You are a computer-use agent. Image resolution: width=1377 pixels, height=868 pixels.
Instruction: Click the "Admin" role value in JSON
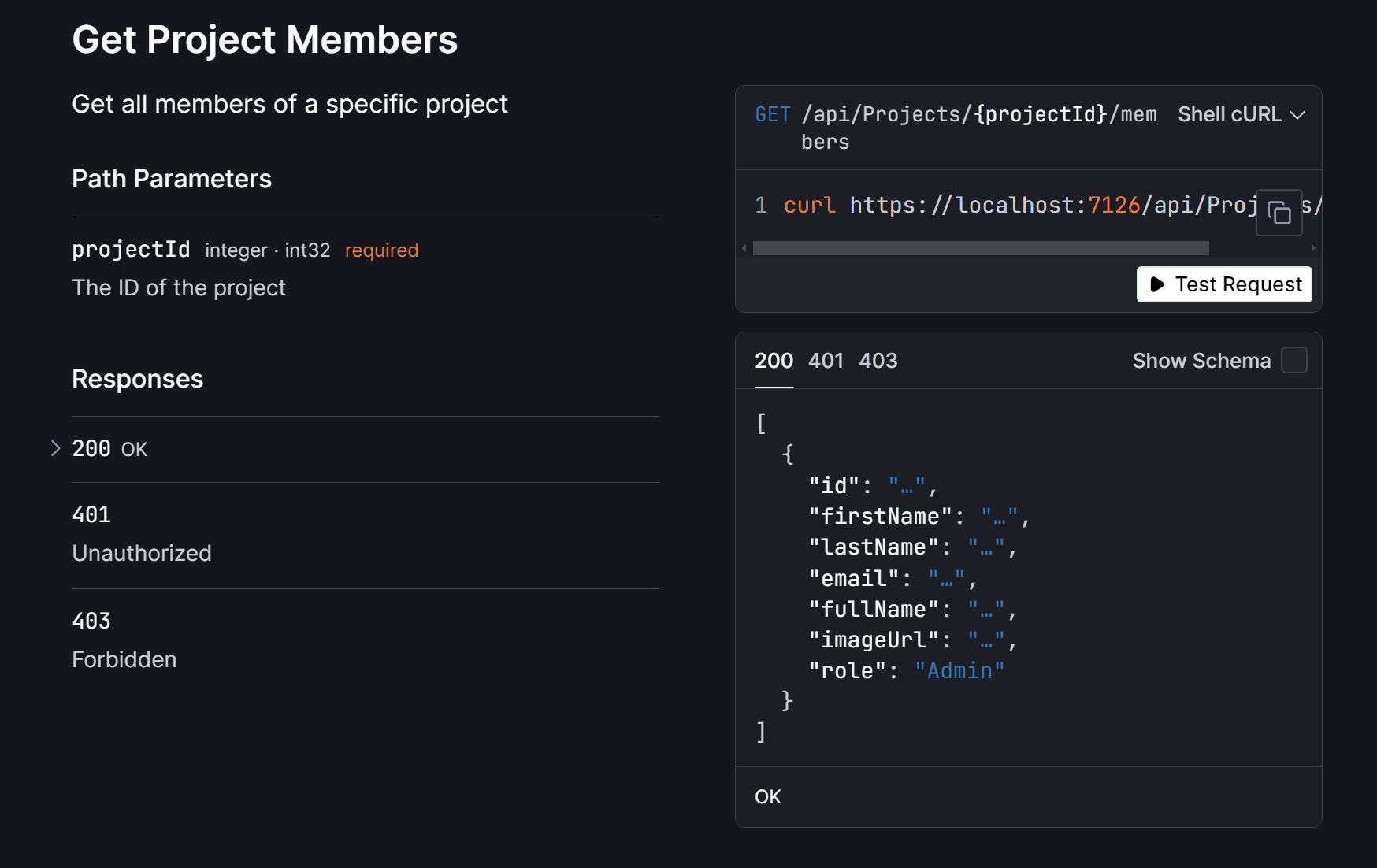tap(959, 671)
